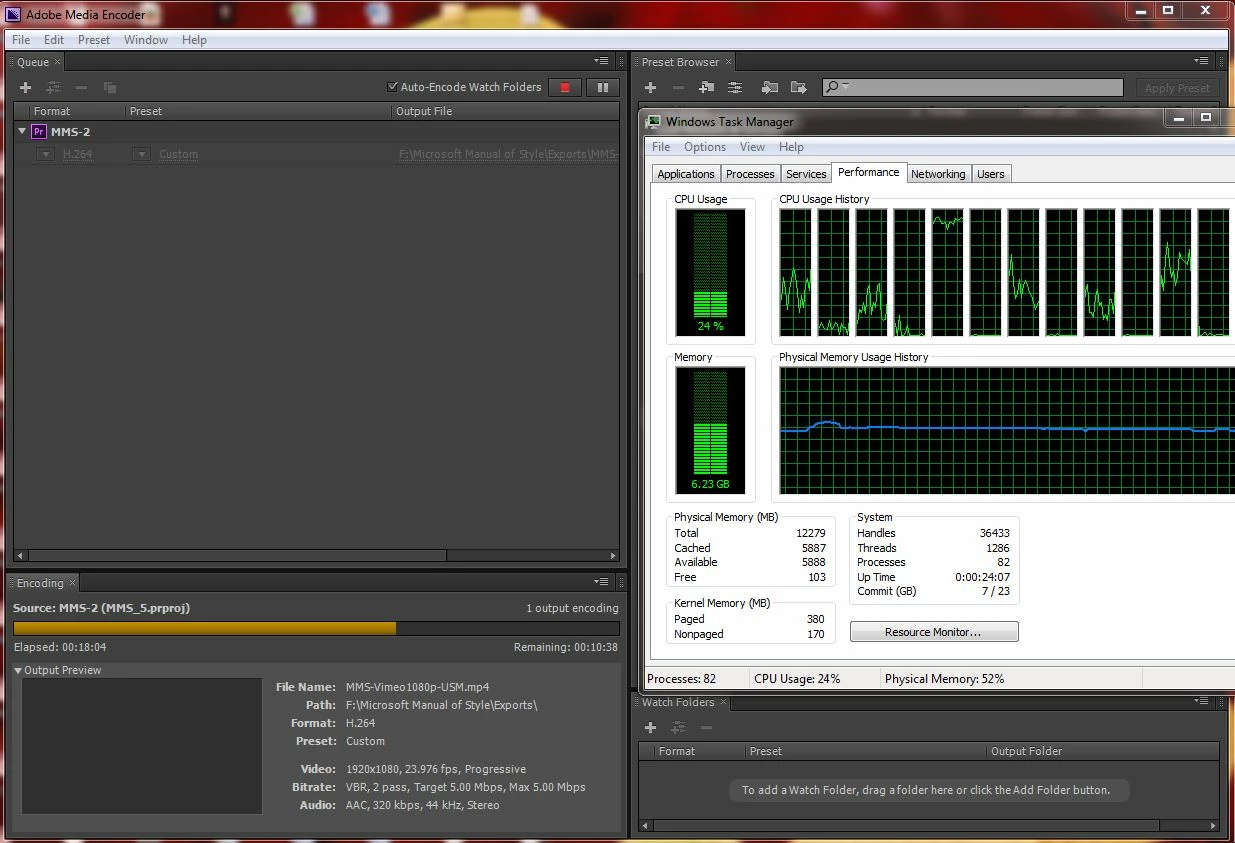The image size is (1235, 843).
Task: Remove folder in Watch Folders panel
Action: pyautogui.click(x=706, y=728)
